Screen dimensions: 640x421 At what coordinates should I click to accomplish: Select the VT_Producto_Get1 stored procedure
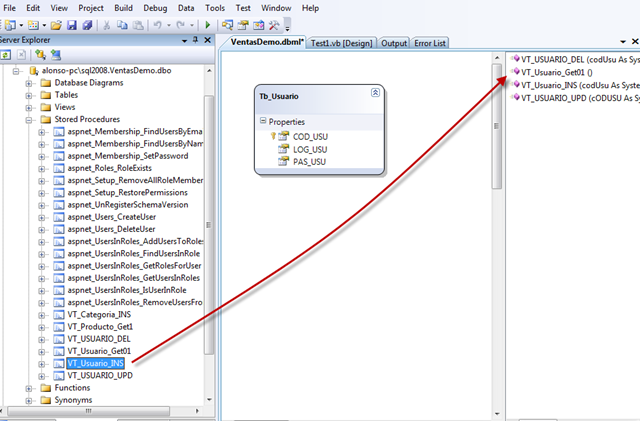point(100,327)
